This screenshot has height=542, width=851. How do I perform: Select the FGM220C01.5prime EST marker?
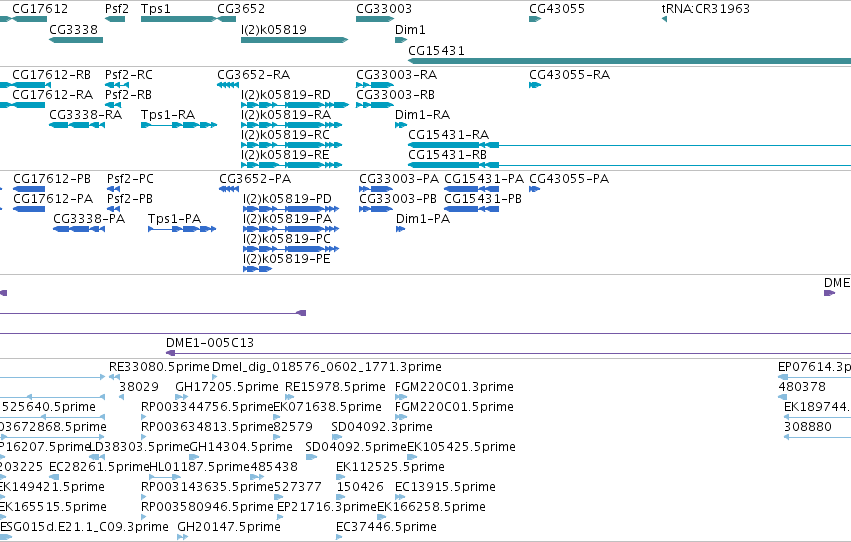tap(401, 417)
